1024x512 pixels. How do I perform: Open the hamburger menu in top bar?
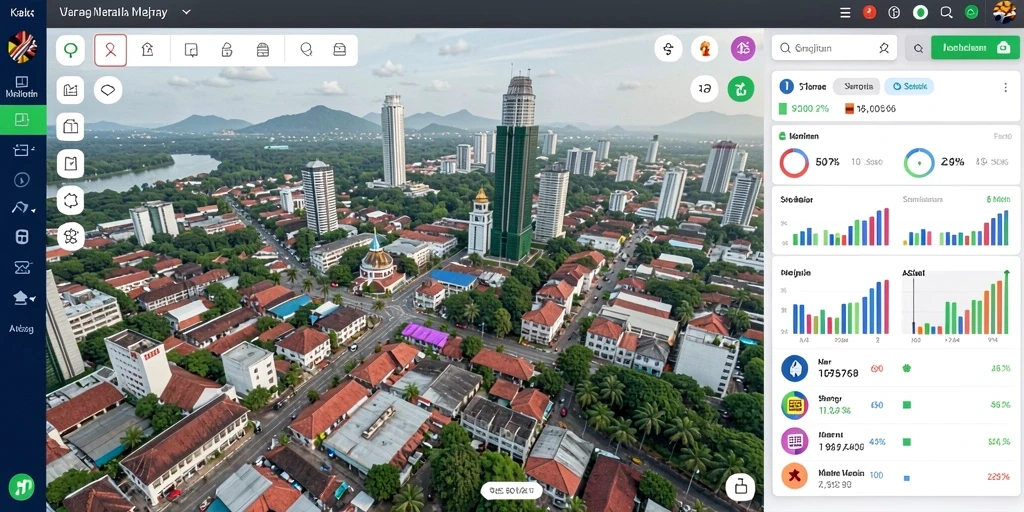pos(845,12)
